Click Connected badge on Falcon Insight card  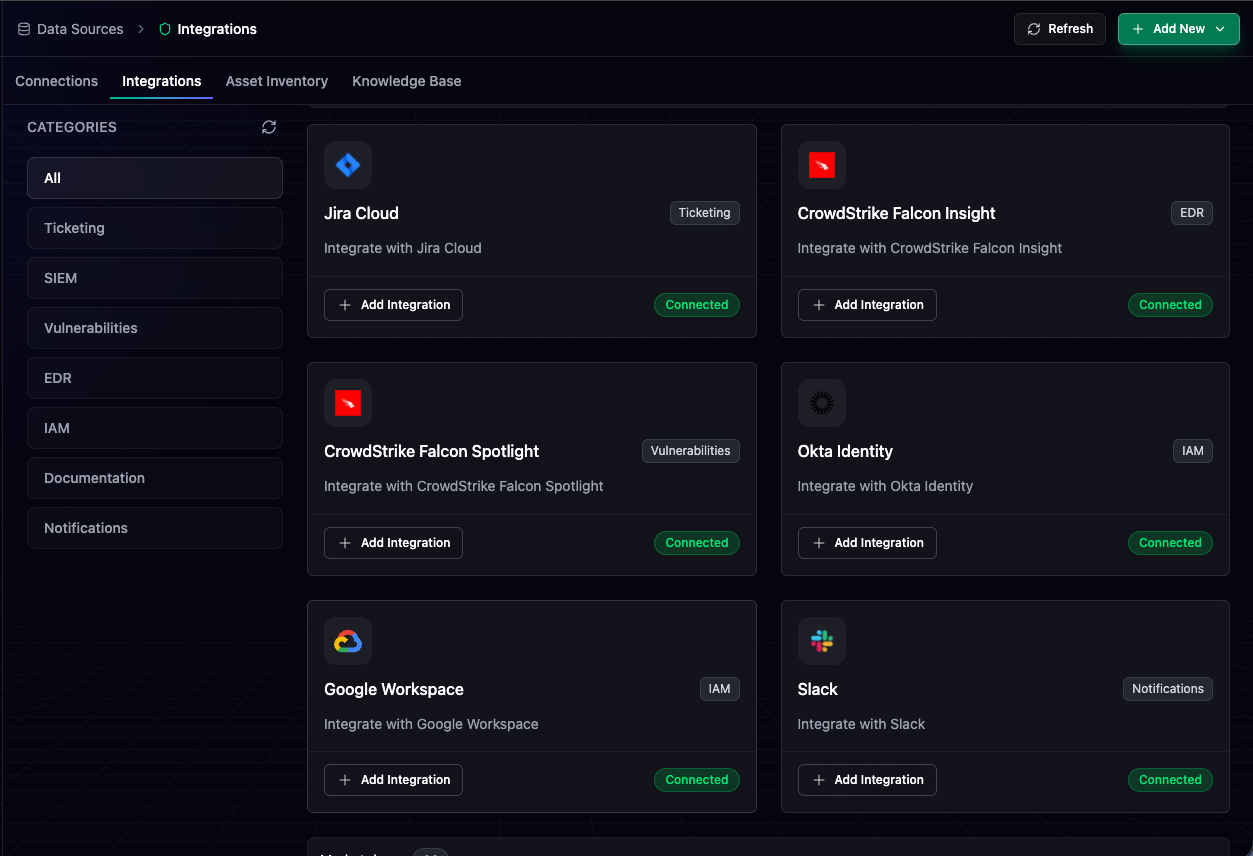pos(1170,305)
